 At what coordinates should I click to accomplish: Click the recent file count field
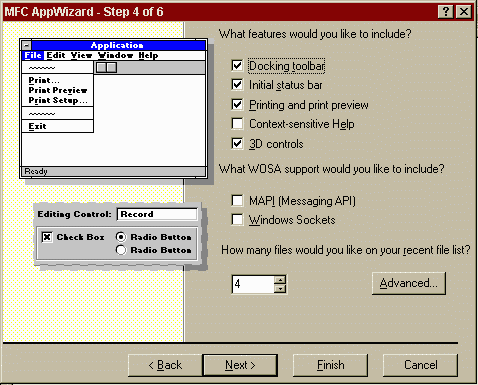pos(253,284)
